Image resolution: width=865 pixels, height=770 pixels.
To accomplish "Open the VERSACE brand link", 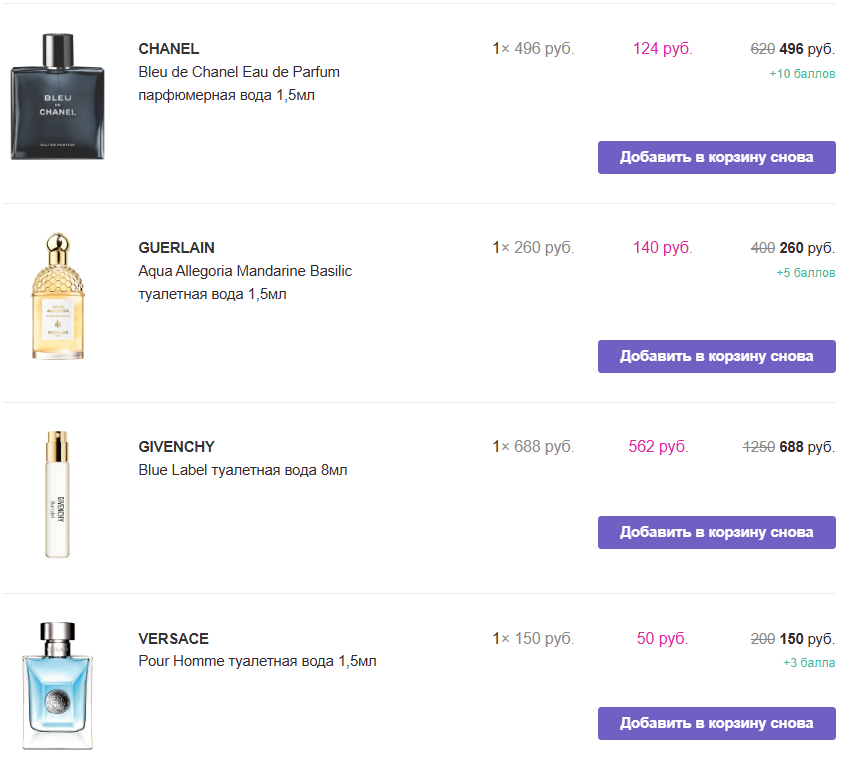I will [x=173, y=639].
